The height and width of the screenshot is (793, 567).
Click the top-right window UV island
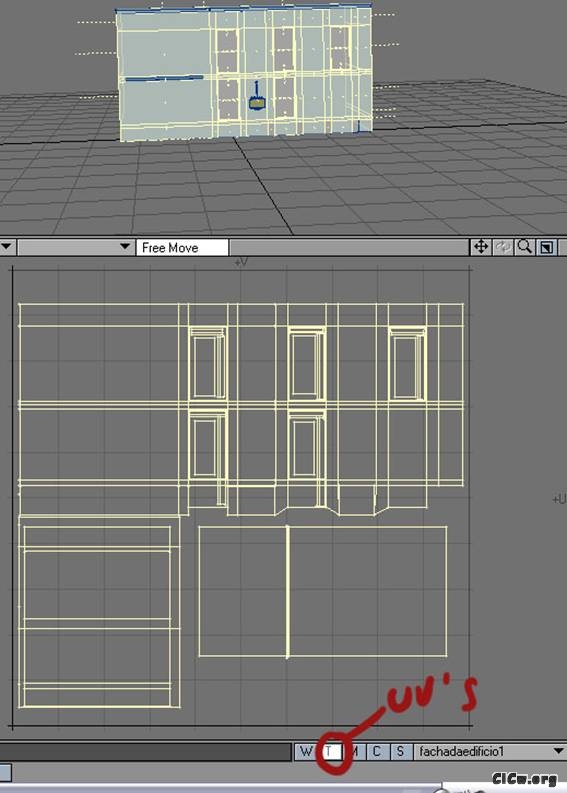click(407, 363)
